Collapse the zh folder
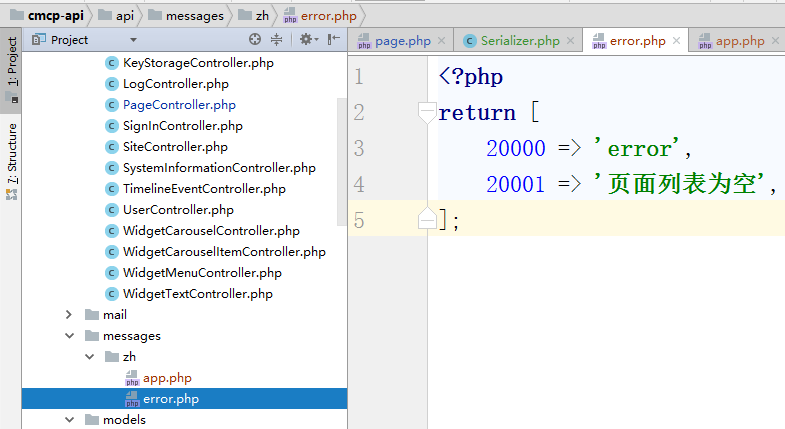This screenshot has height=429, width=785. [x=90, y=357]
